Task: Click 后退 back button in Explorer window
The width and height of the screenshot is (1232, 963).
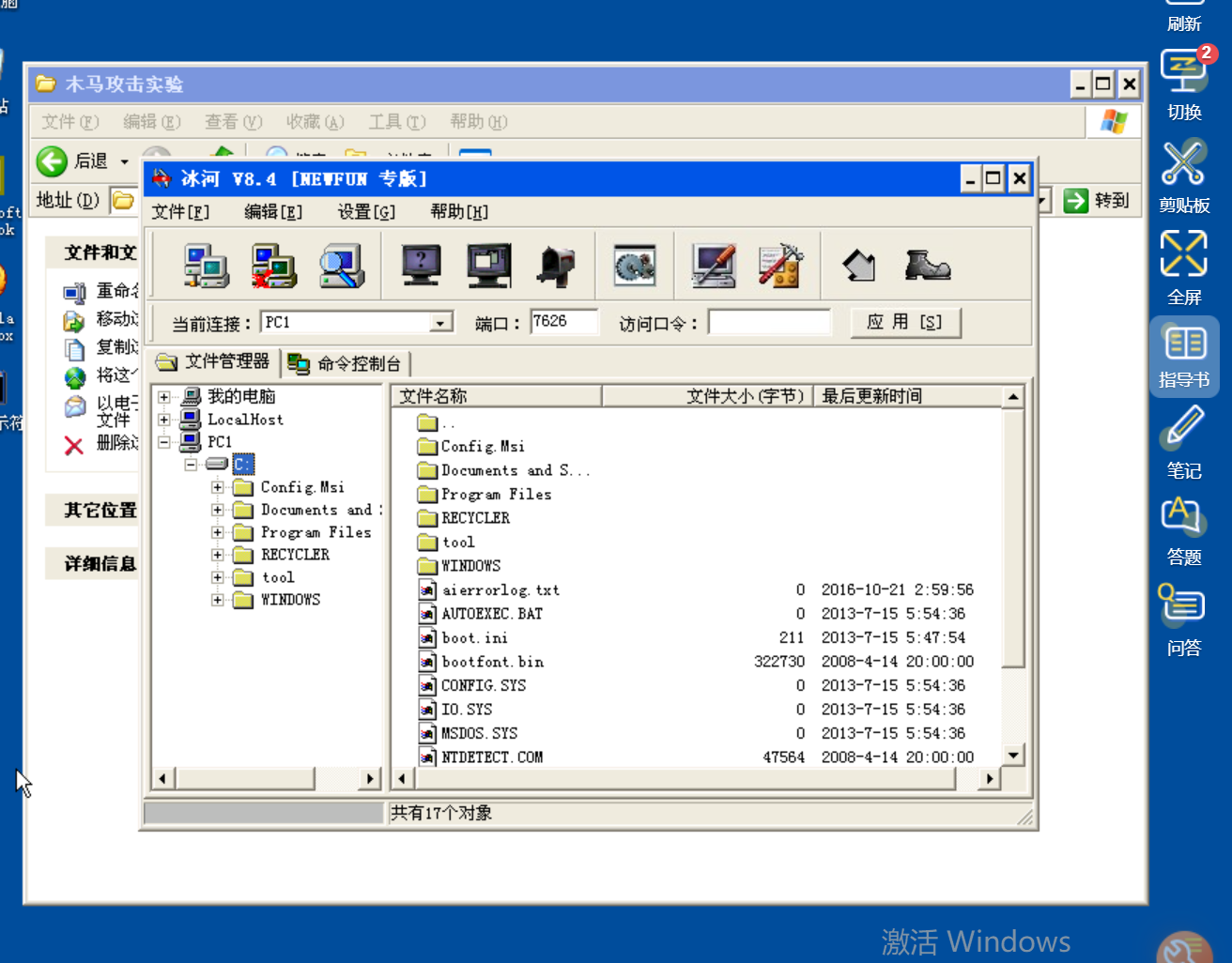Action: 72,161
